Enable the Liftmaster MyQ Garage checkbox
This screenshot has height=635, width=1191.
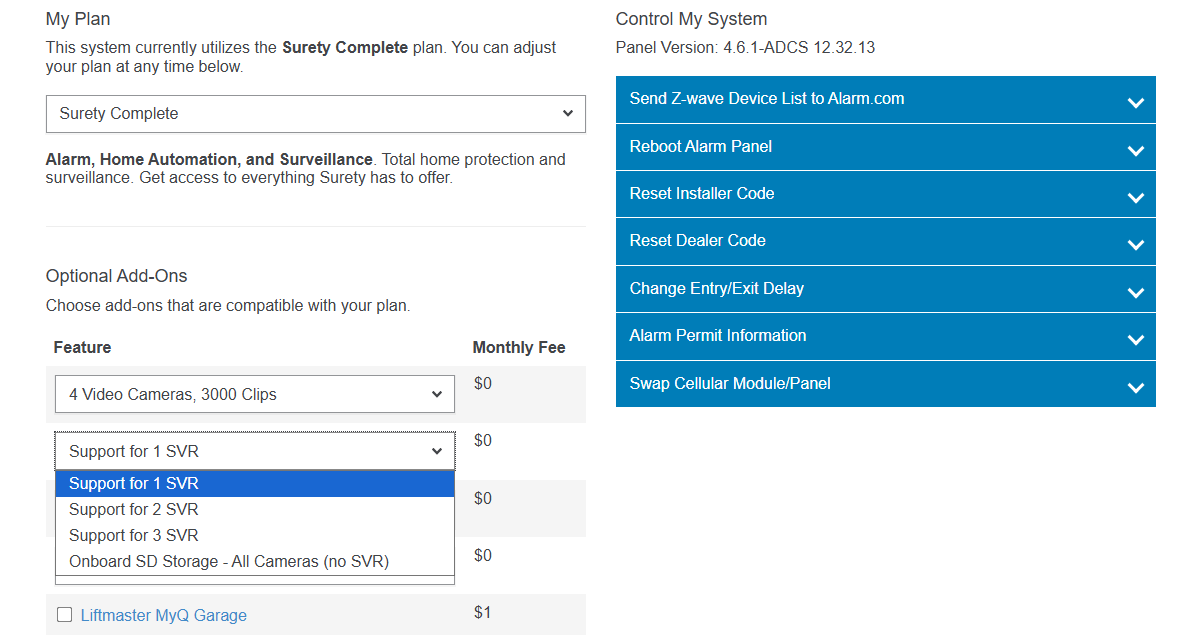pos(65,615)
